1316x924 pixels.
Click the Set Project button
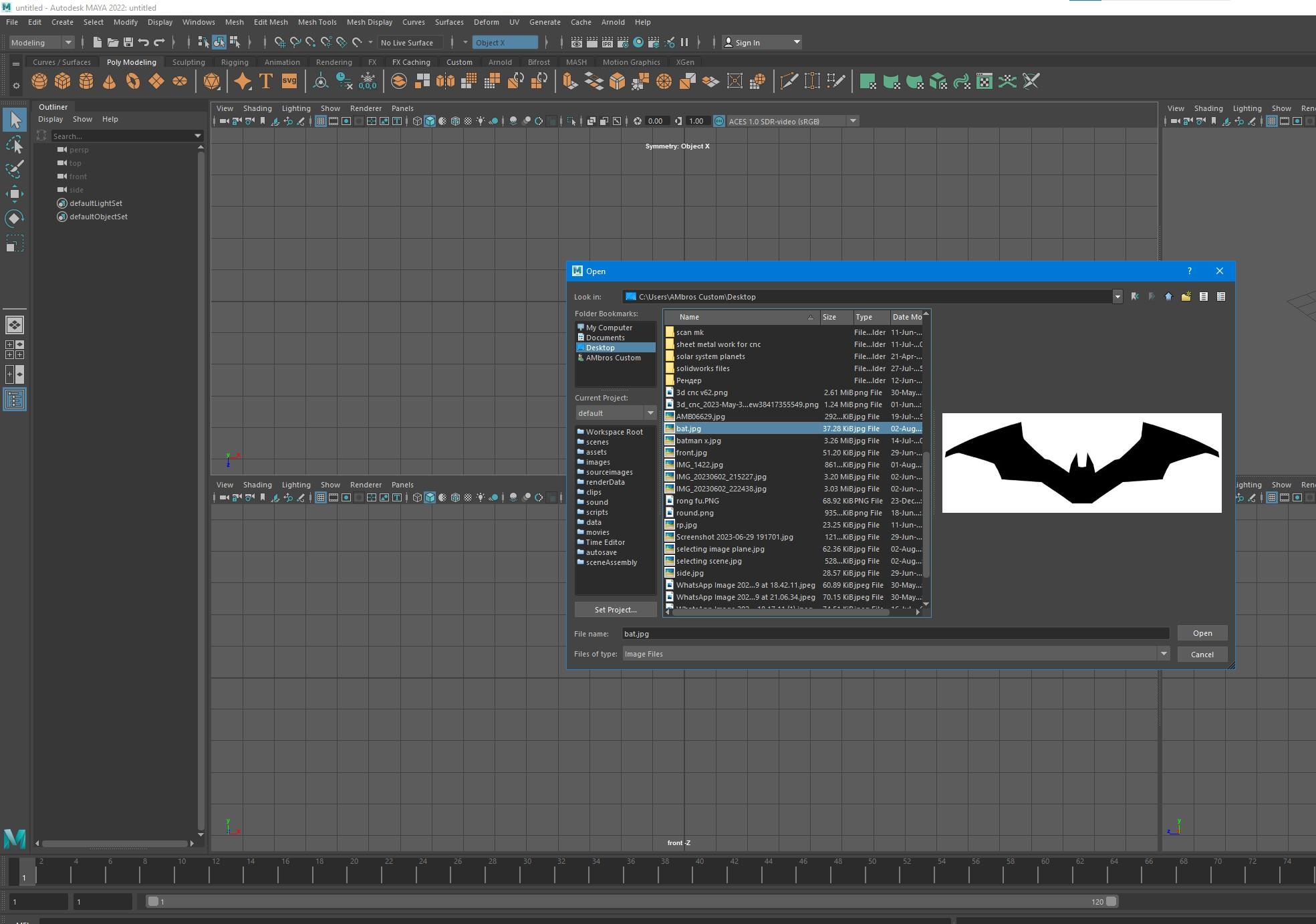point(615,610)
